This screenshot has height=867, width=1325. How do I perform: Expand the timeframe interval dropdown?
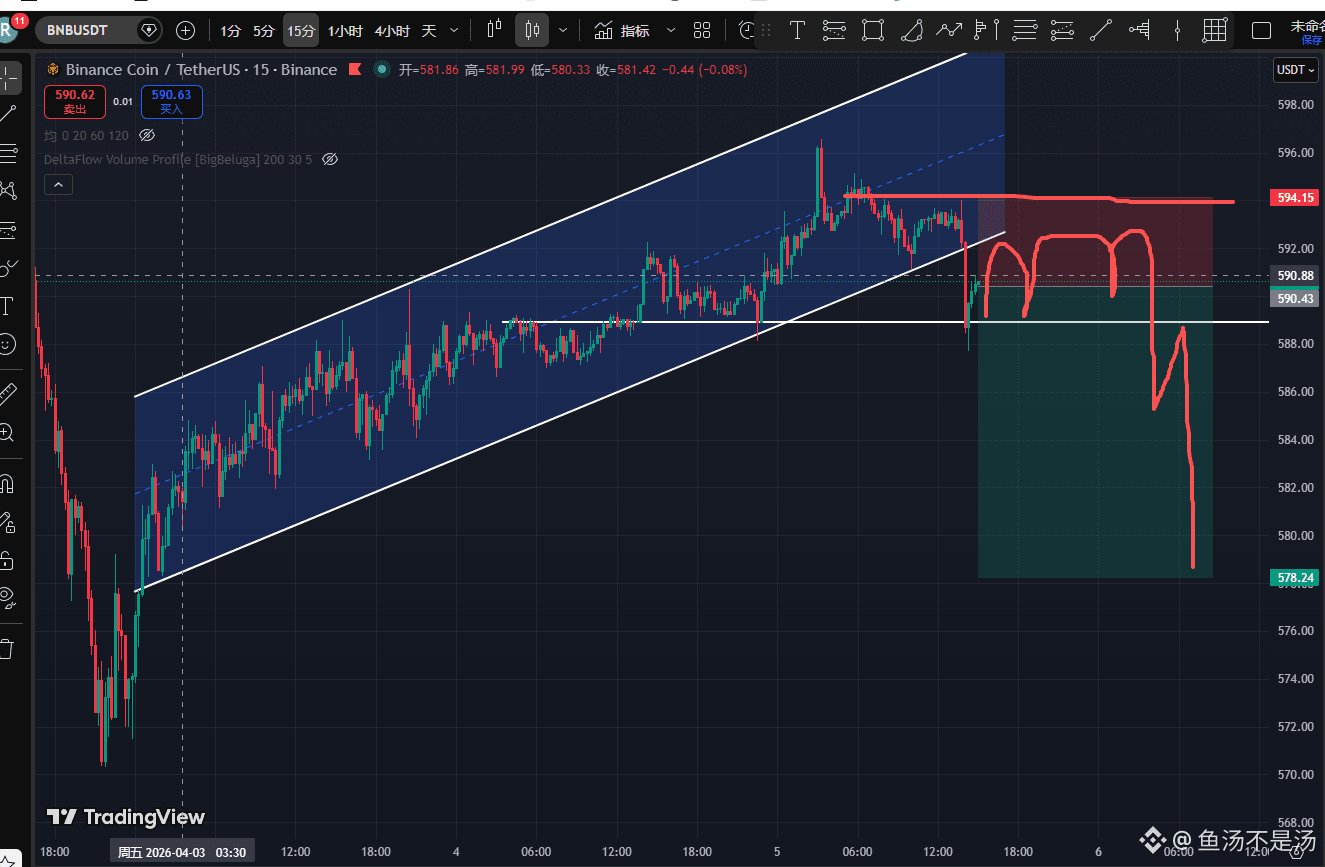tap(455, 31)
